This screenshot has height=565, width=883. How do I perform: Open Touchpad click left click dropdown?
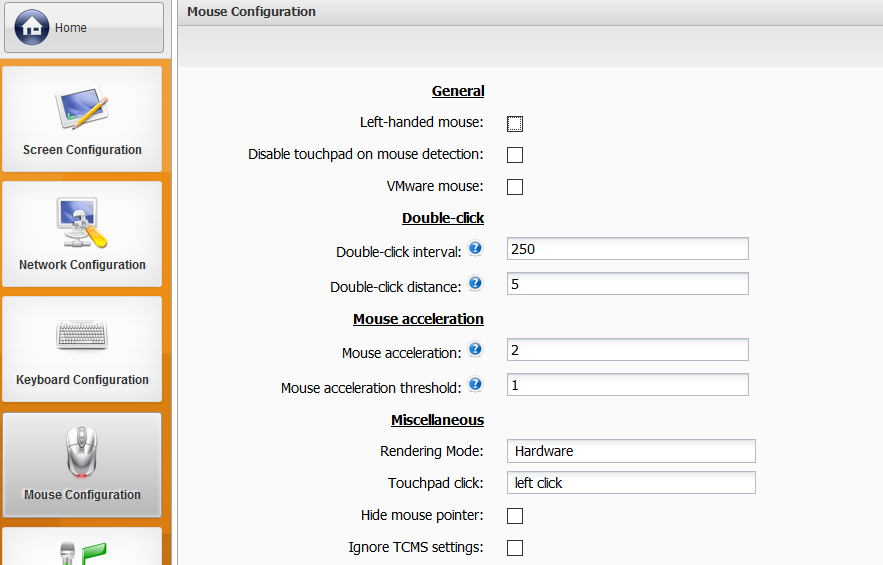(631, 483)
